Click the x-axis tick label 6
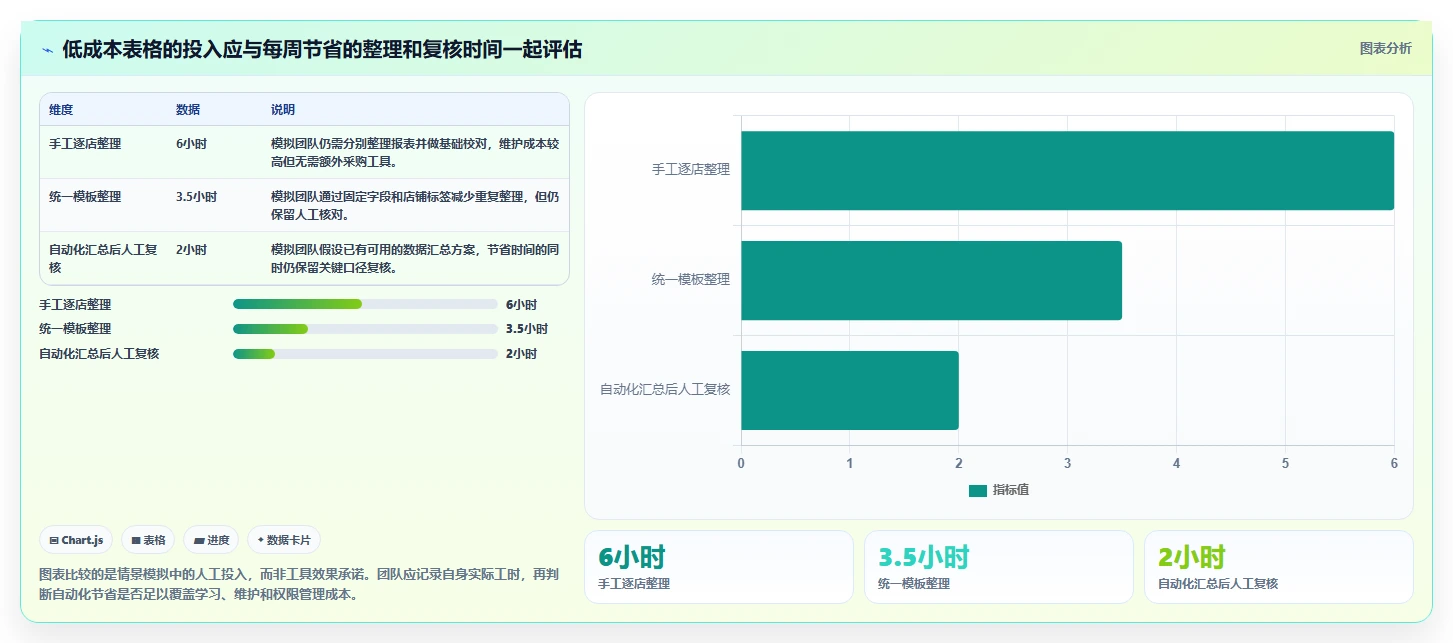Viewport: 1453px width, 643px height. pyautogui.click(x=1394, y=463)
